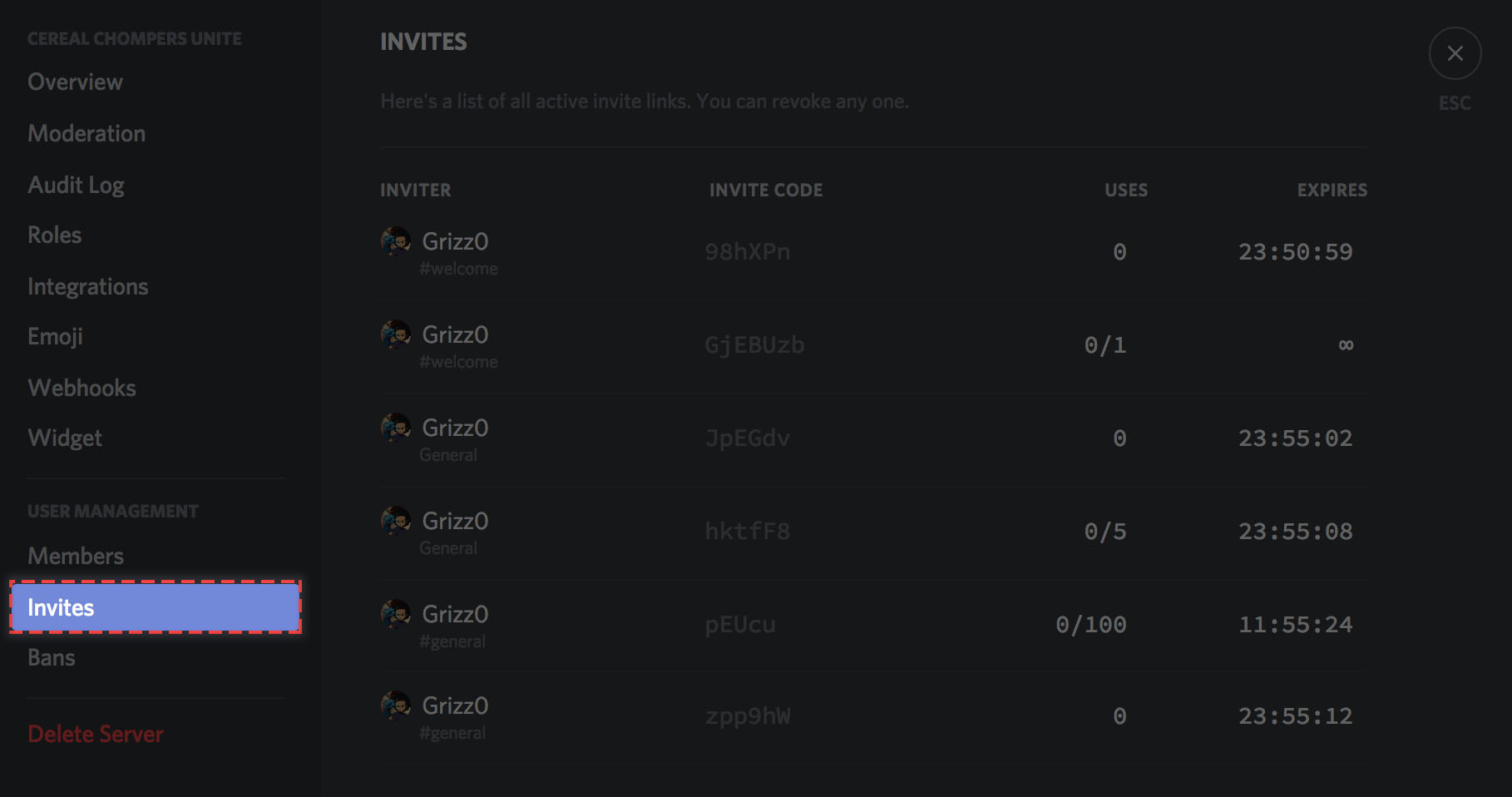Switch to the Emoji section
1512x797 pixels.
click(55, 337)
